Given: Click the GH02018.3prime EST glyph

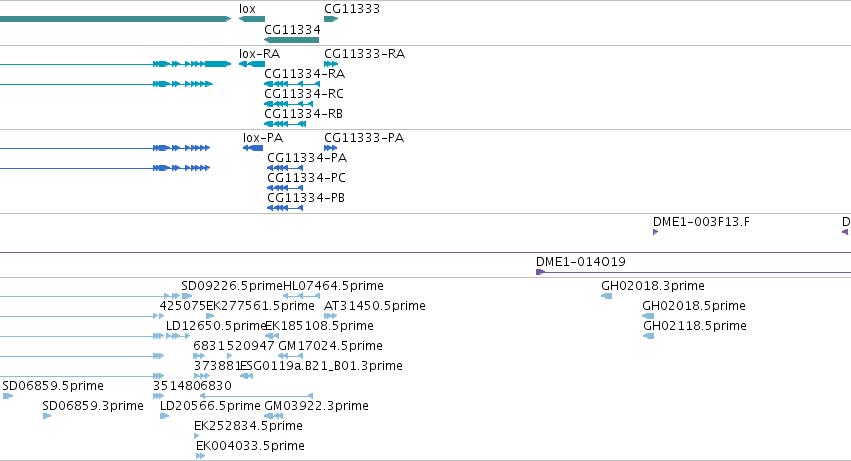Looking at the screenshot, I should pos(607,296).
